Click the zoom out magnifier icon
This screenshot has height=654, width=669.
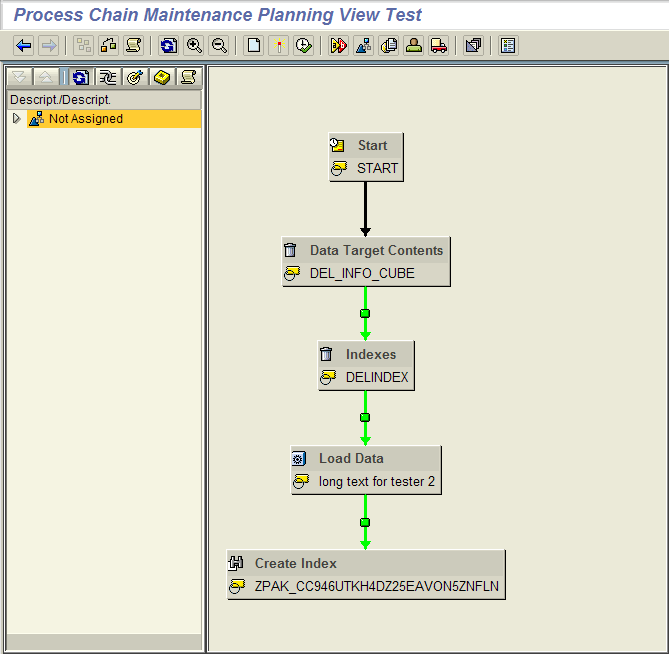click(219, 46)
